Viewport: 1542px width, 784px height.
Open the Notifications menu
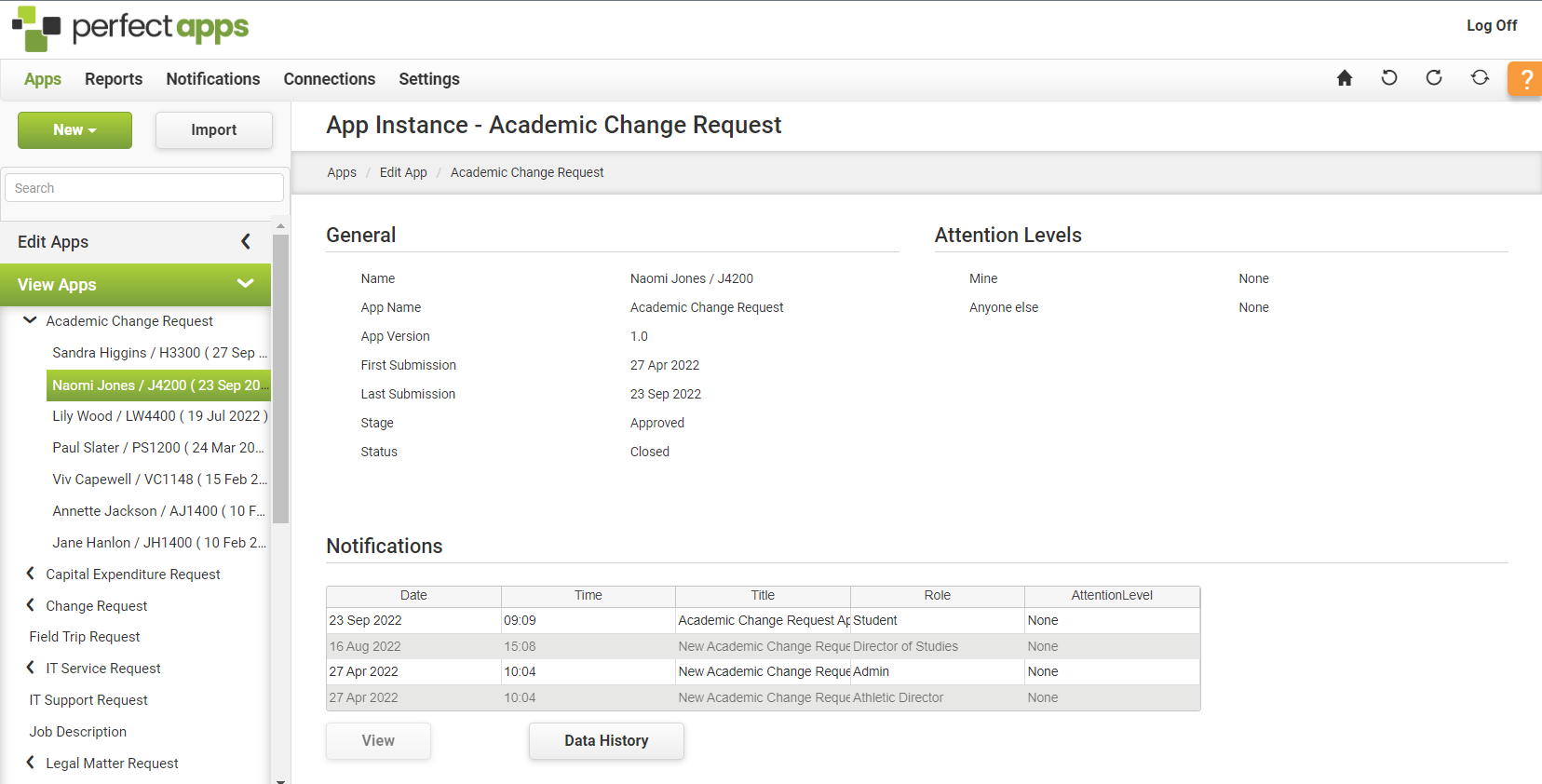213,79
